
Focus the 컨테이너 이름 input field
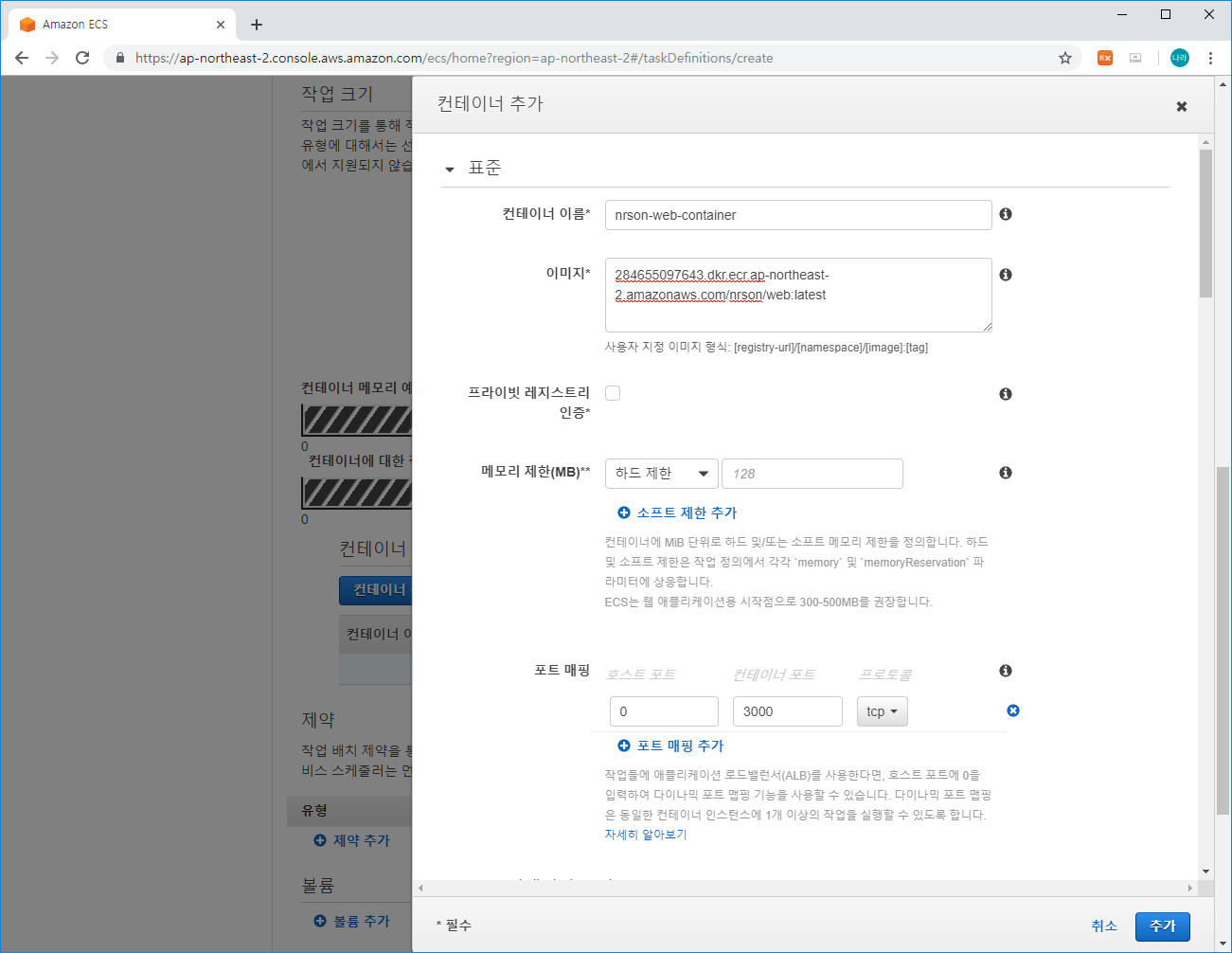(x=798, y=215)
